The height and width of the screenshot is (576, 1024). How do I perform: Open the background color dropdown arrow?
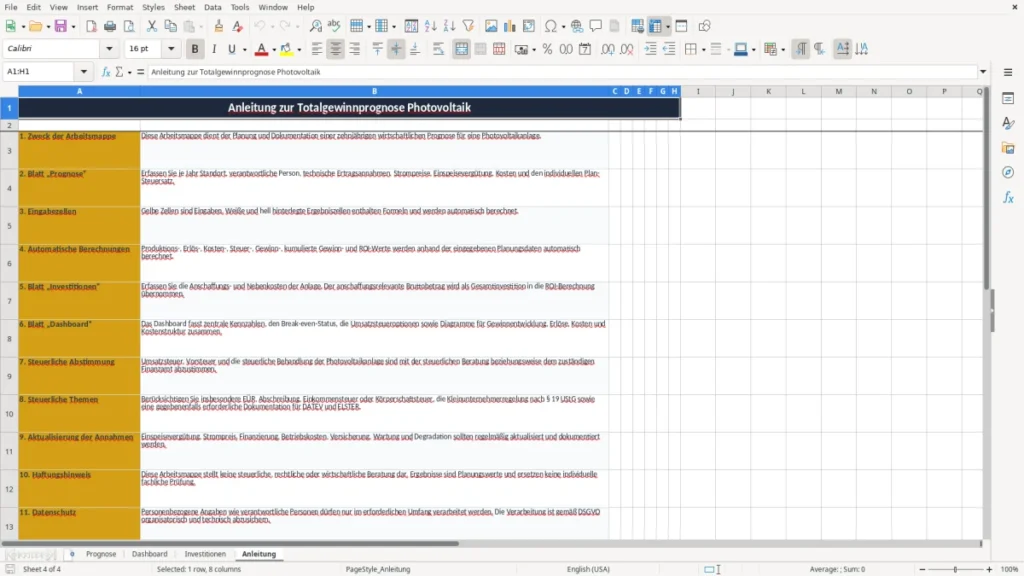pyautogui.click(x=299, y=50)
